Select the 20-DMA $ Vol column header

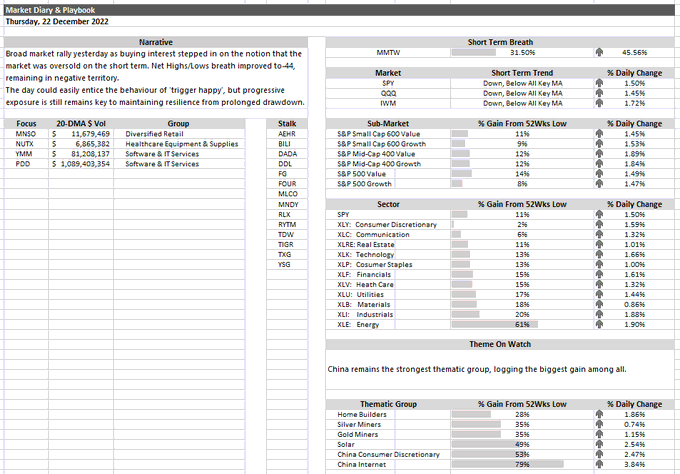81,123
